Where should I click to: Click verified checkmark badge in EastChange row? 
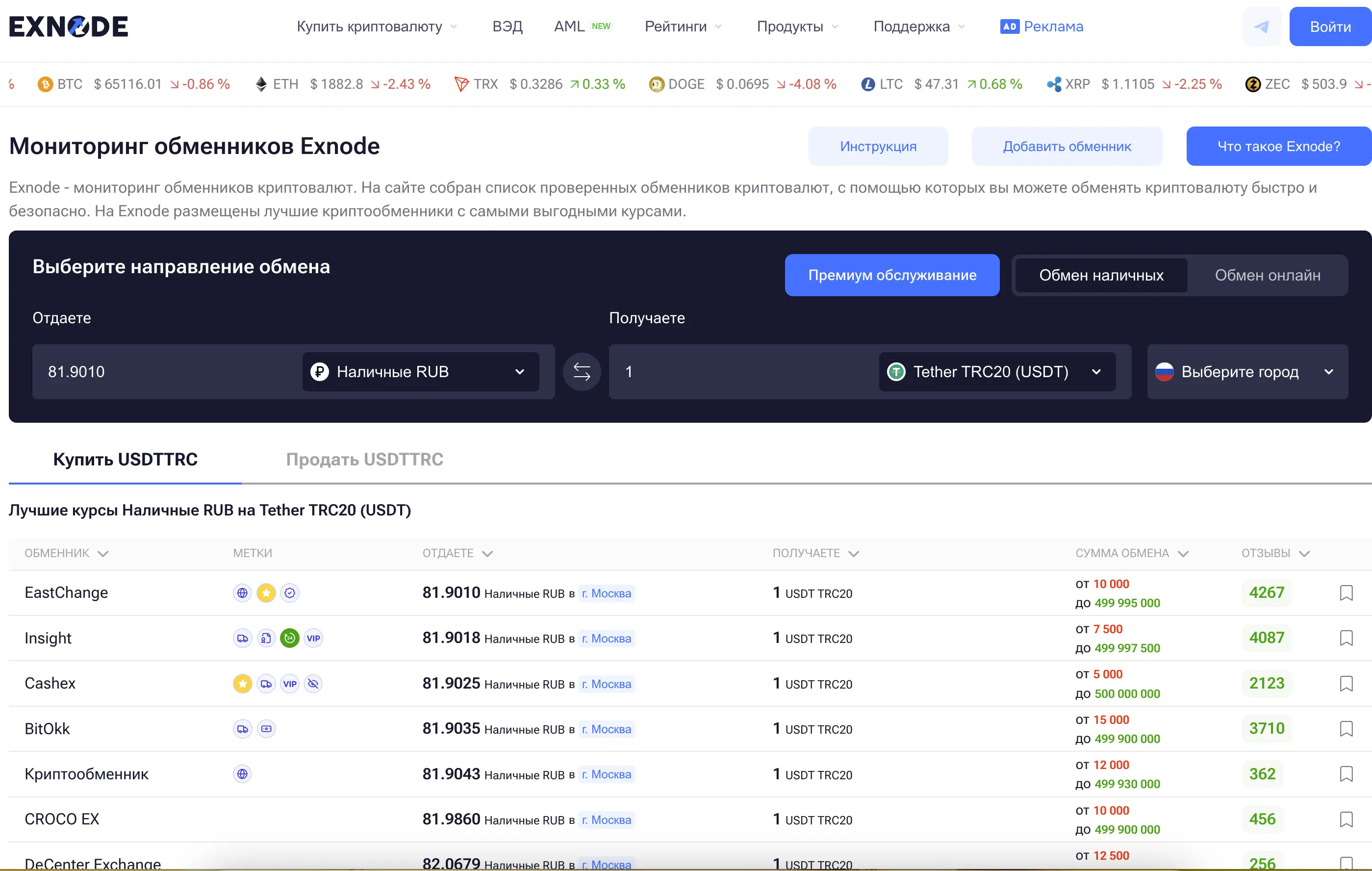pos(290,593)
